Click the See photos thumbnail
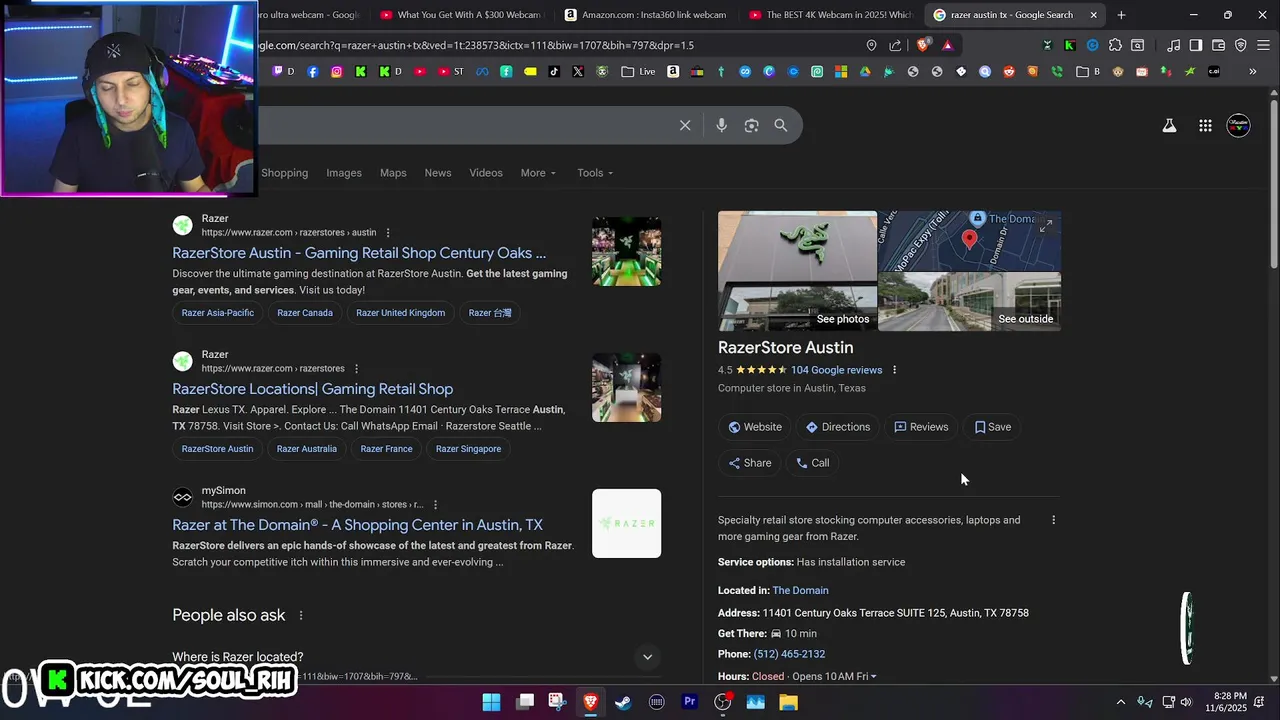Image resolution: width=1280 pixels, height=720 pixels. (x=797, y=271)
